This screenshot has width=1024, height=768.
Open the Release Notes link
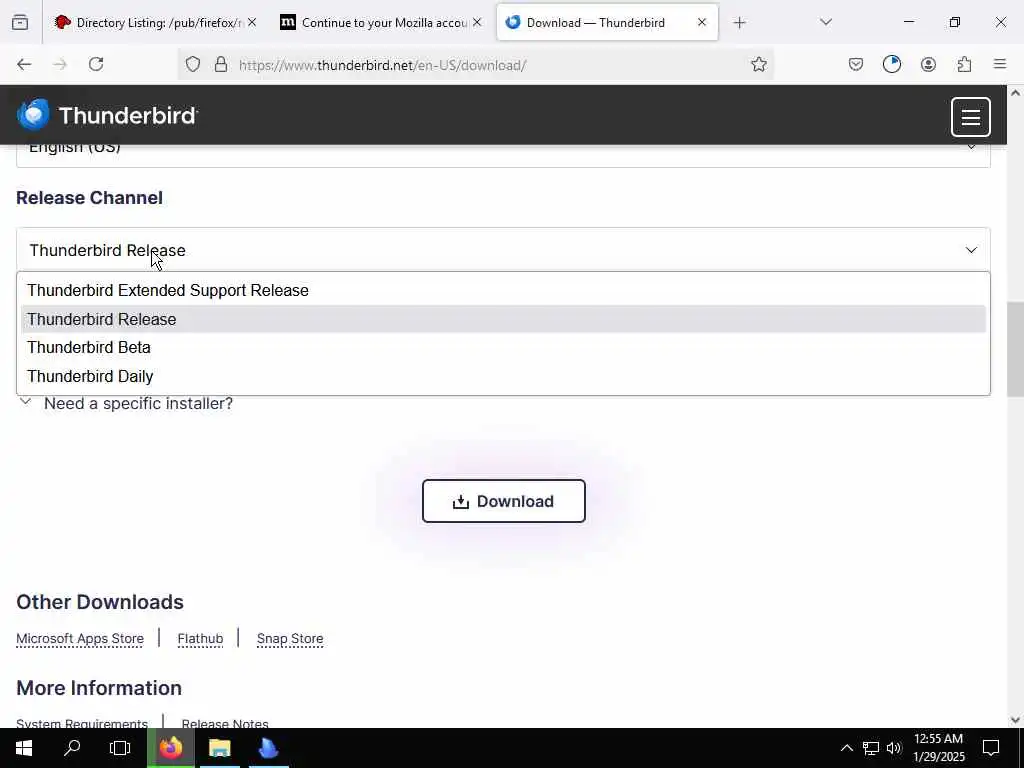225,722
